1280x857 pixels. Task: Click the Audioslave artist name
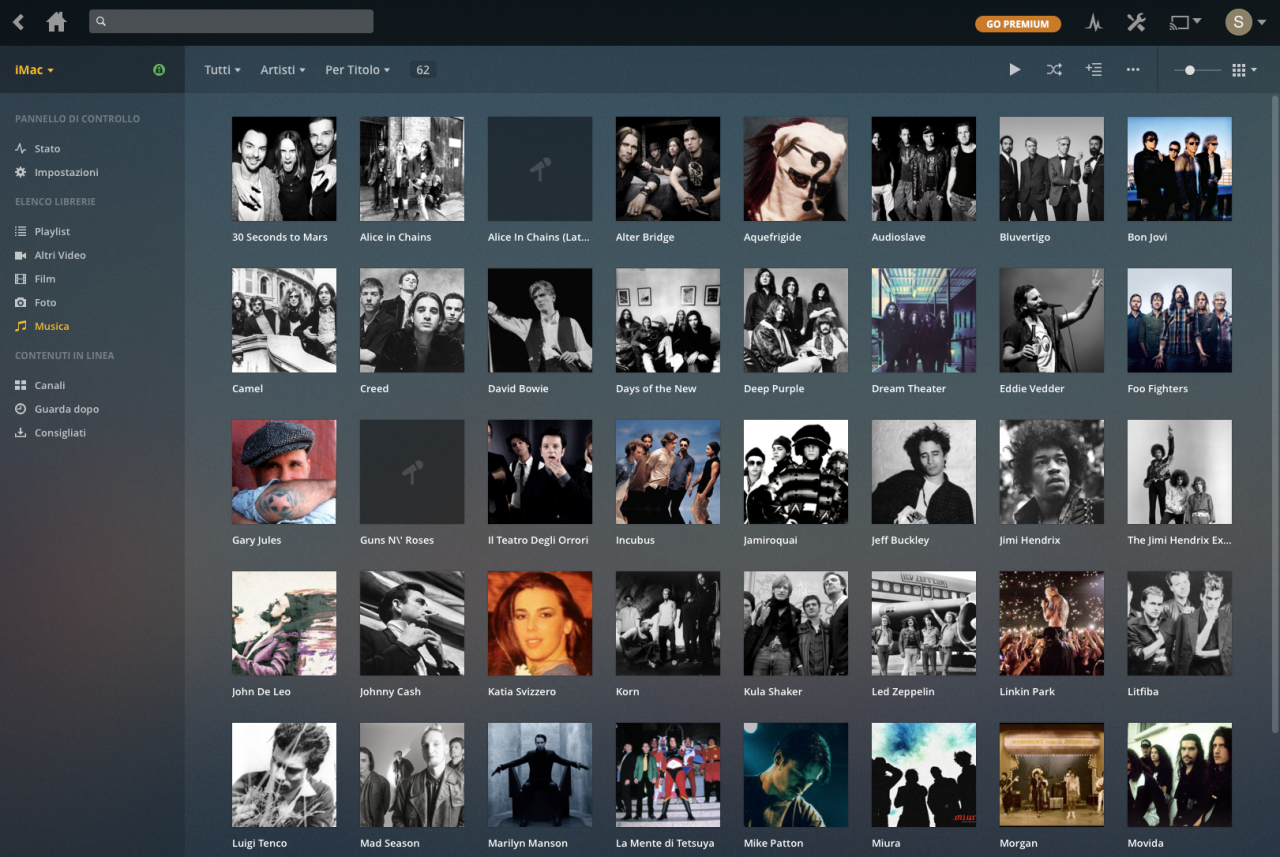[899, 238]
